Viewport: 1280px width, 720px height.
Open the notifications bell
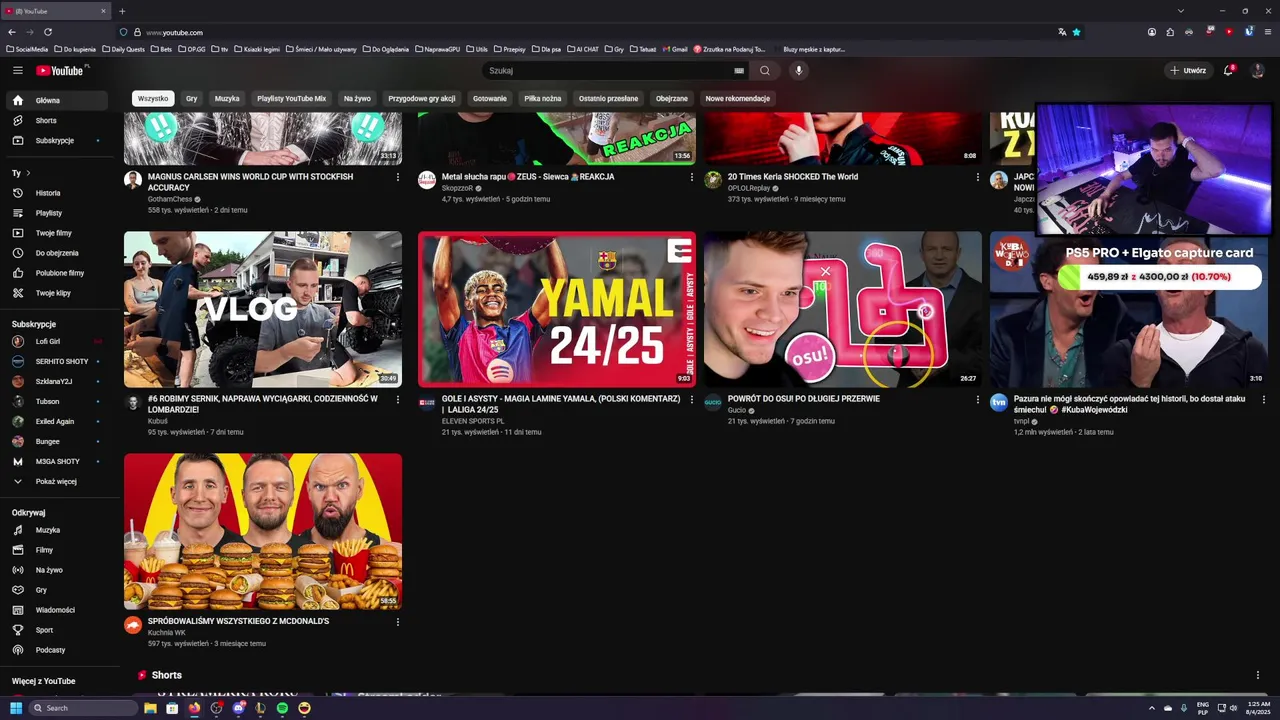coord(1229,70)
